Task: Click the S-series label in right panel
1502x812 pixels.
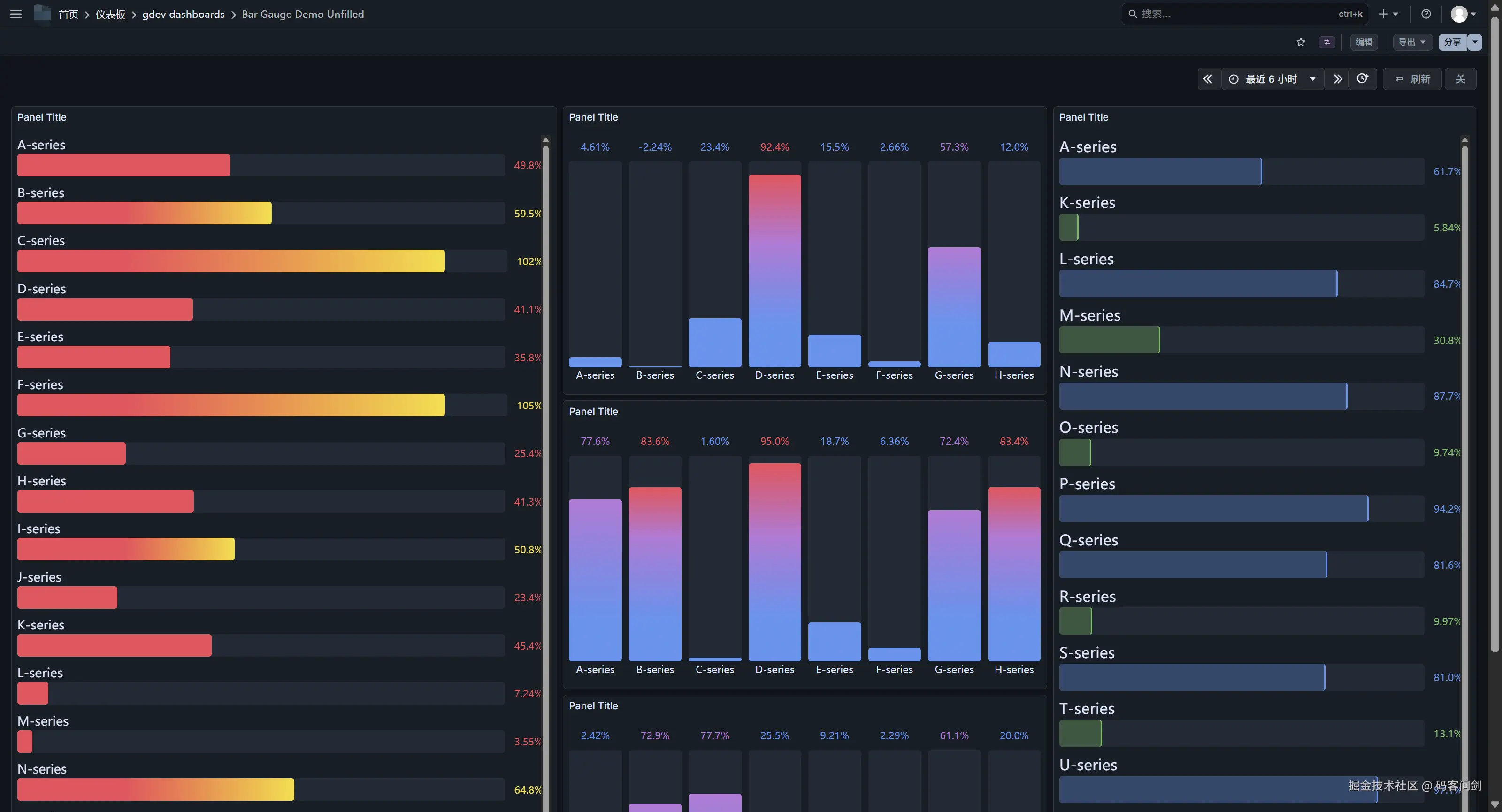Action: pos(1087,653)
